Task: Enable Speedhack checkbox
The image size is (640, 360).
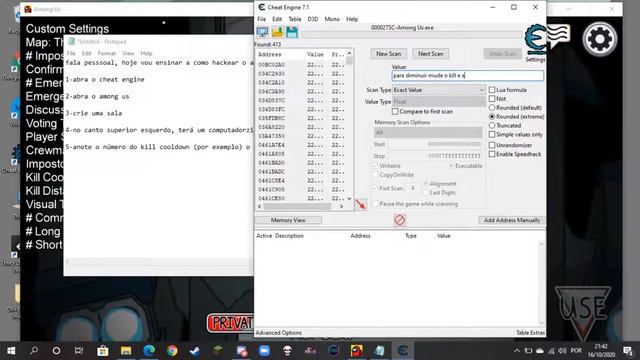Action: [492, 154]
